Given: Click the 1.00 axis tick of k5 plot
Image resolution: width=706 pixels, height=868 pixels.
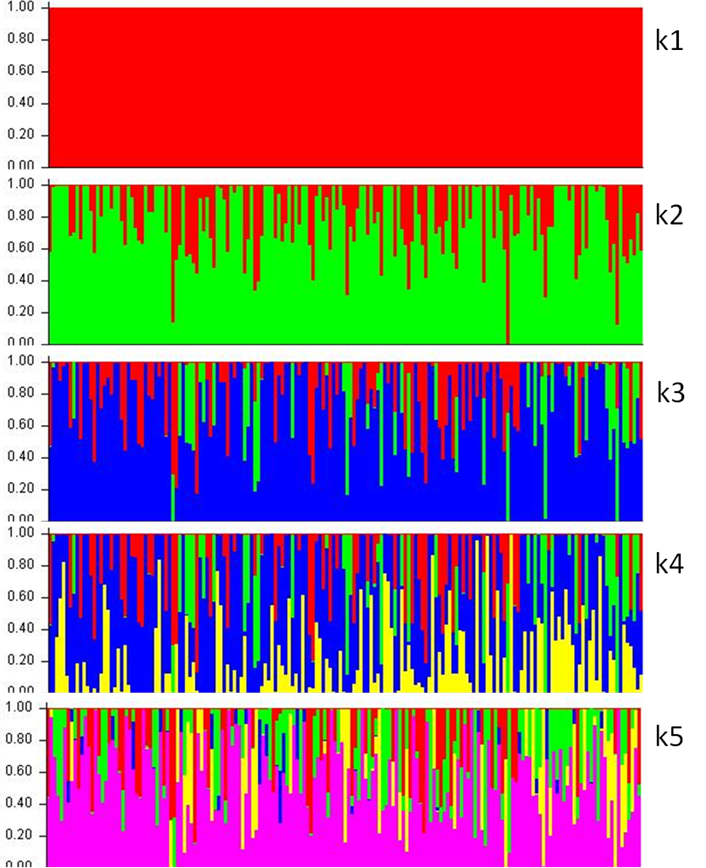Looking at the screenshot, I should (x=20, y=707).
